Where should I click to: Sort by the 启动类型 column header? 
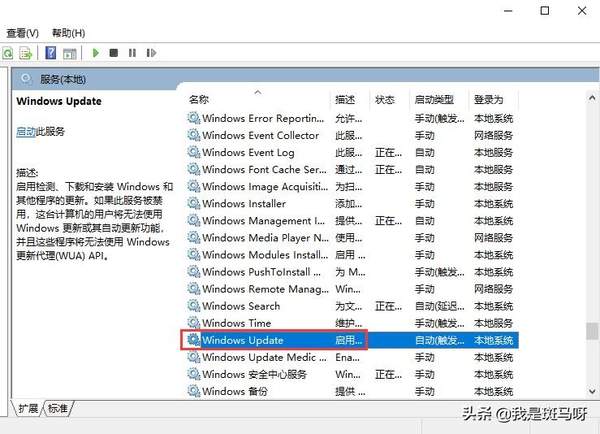[x=434, y=100]
